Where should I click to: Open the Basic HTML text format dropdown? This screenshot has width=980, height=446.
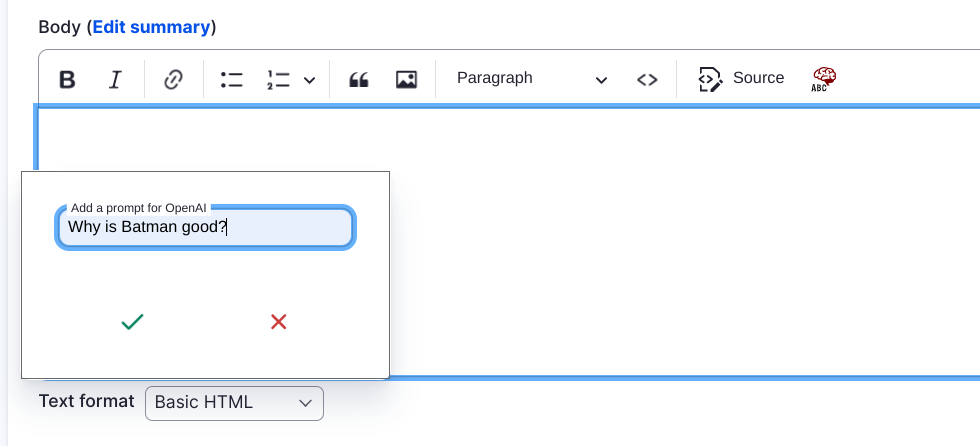pyautogui.click(x=234, y=403)
